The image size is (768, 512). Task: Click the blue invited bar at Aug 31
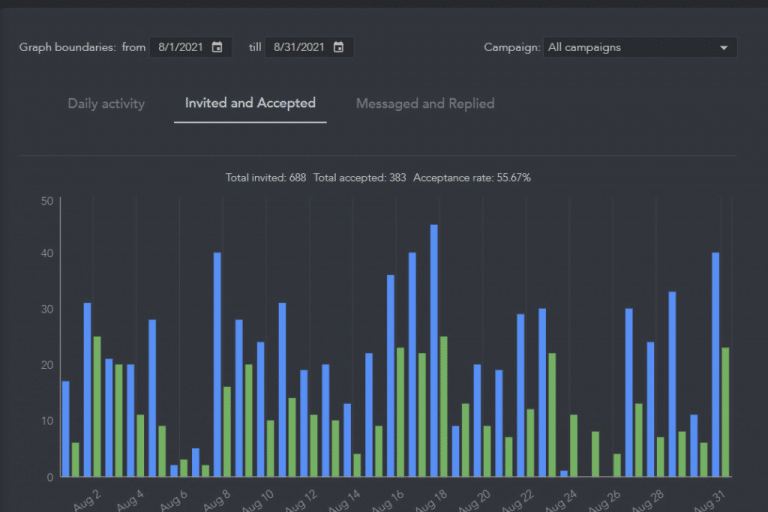[715, 364]
